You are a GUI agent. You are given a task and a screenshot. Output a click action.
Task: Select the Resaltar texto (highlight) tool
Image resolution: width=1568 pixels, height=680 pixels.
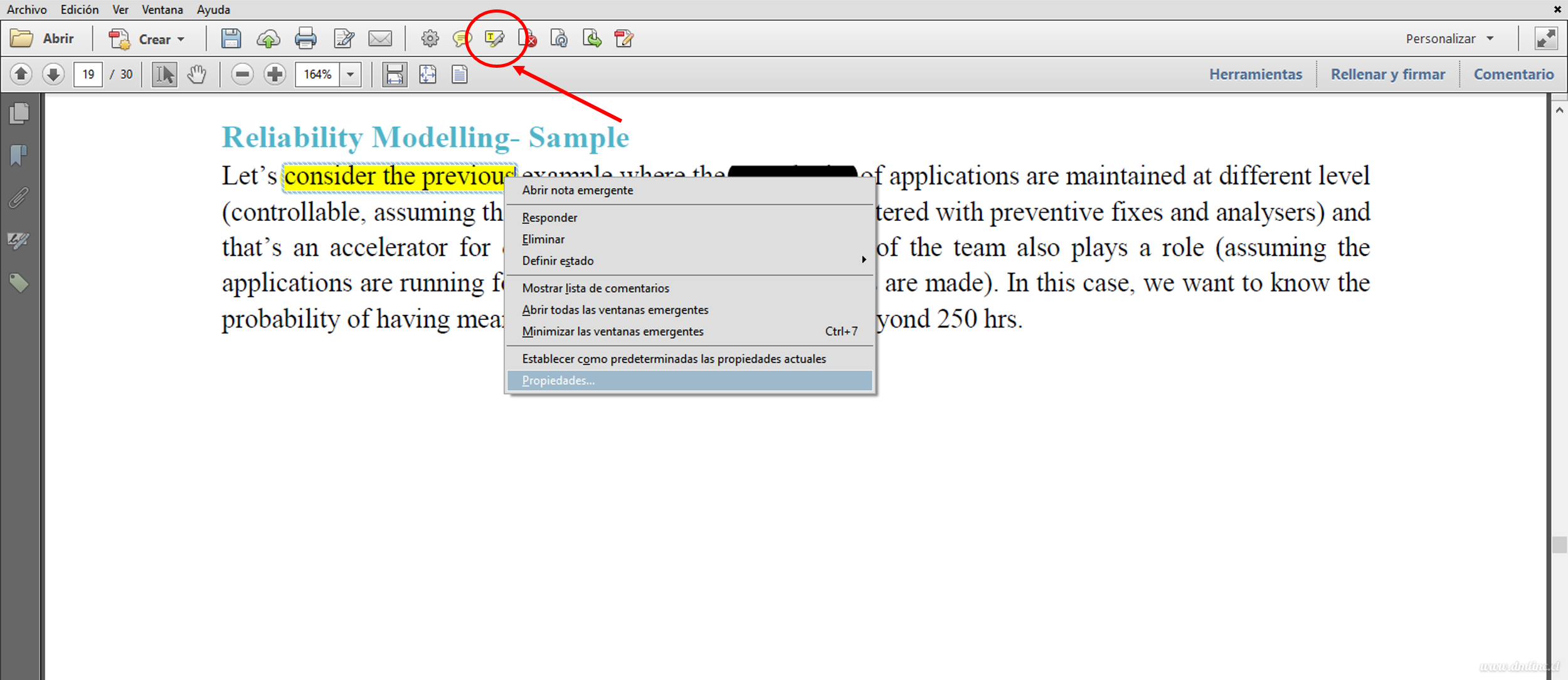pos(495,38)
